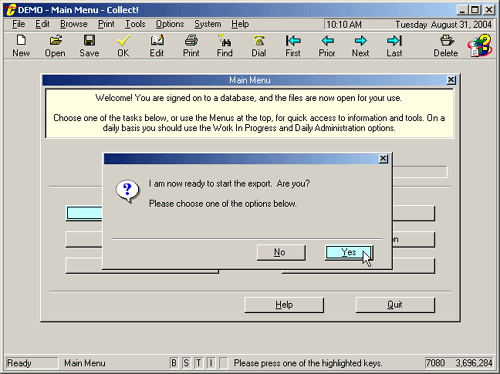Image resolution: width=500 pixels, height=374 pixels.
Task: Open the System menu
Action: (x=208, y=24)
